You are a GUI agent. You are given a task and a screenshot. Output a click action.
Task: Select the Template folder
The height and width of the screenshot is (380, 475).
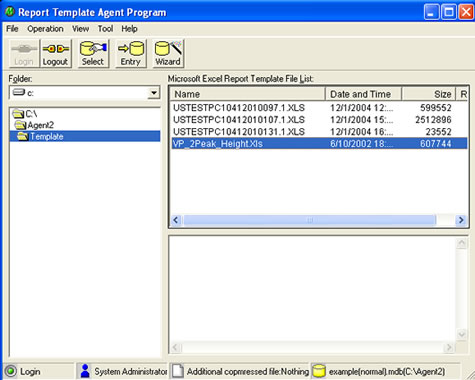pos(85,136)
